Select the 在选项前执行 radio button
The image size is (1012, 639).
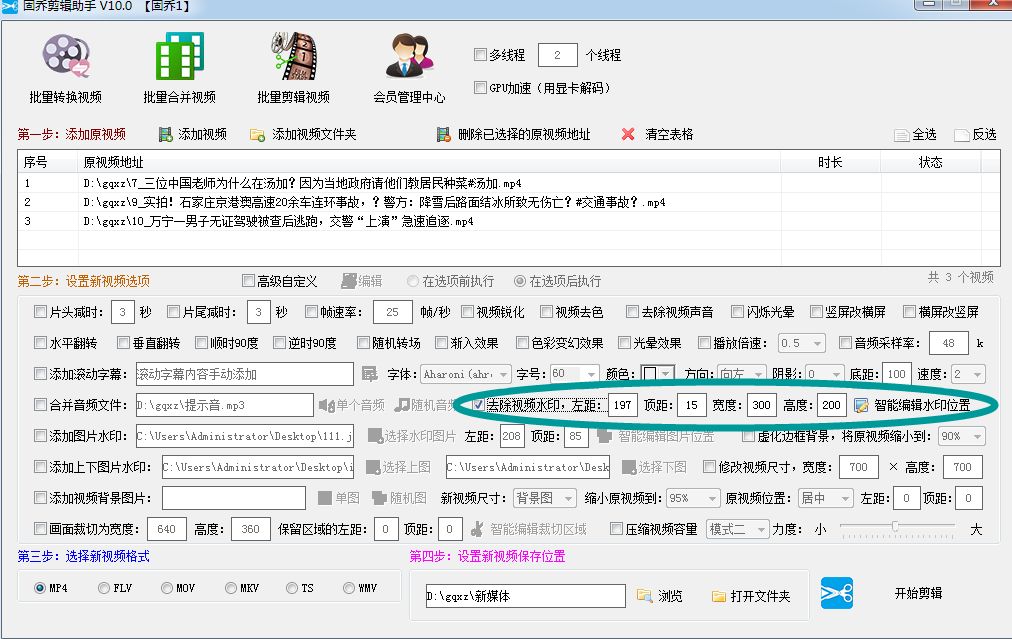(x=413, y=281)
